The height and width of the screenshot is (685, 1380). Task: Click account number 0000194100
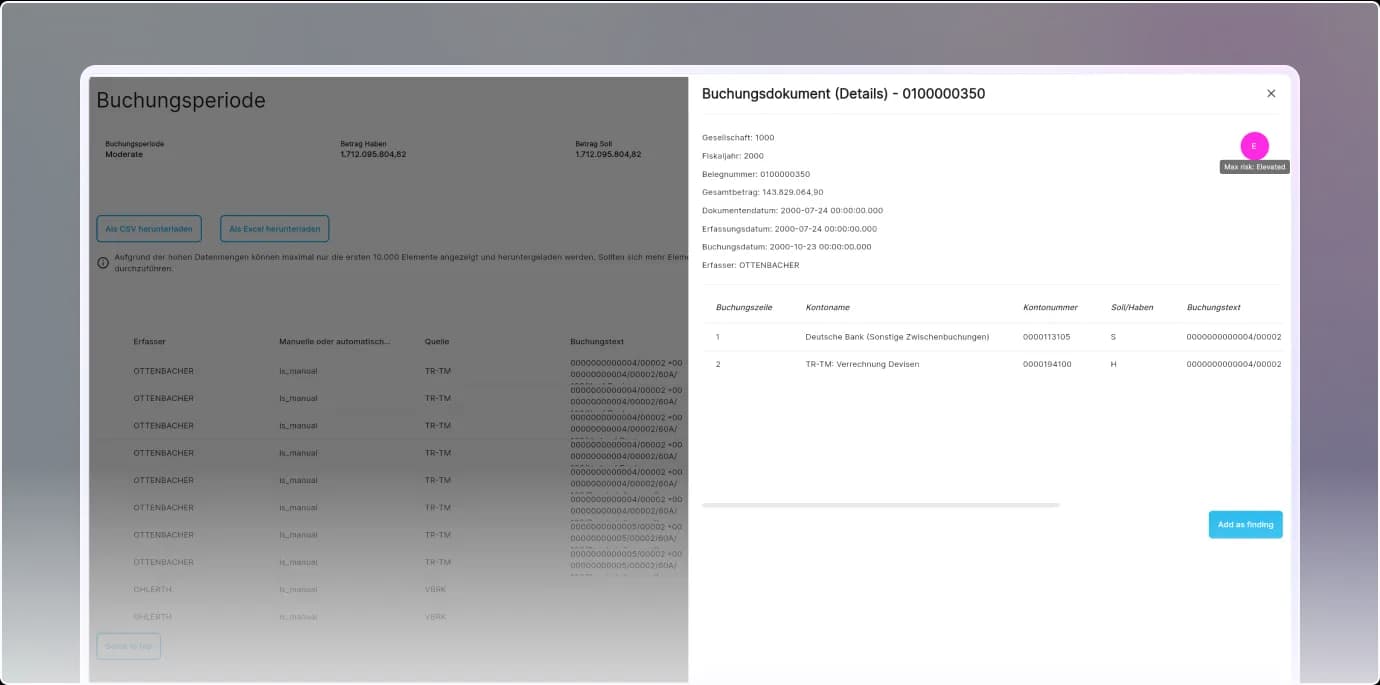(1046, 364)
